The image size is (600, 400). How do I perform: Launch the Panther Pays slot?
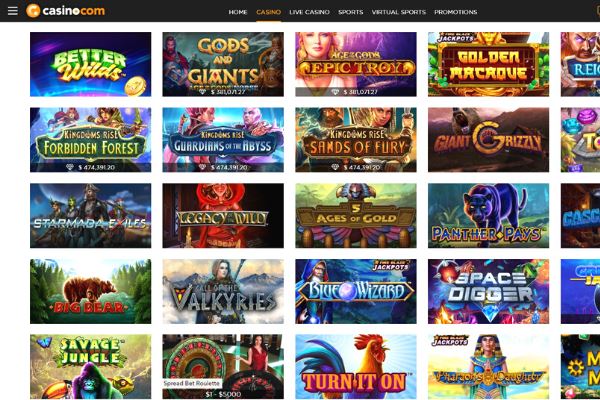(x=488, y=216)
